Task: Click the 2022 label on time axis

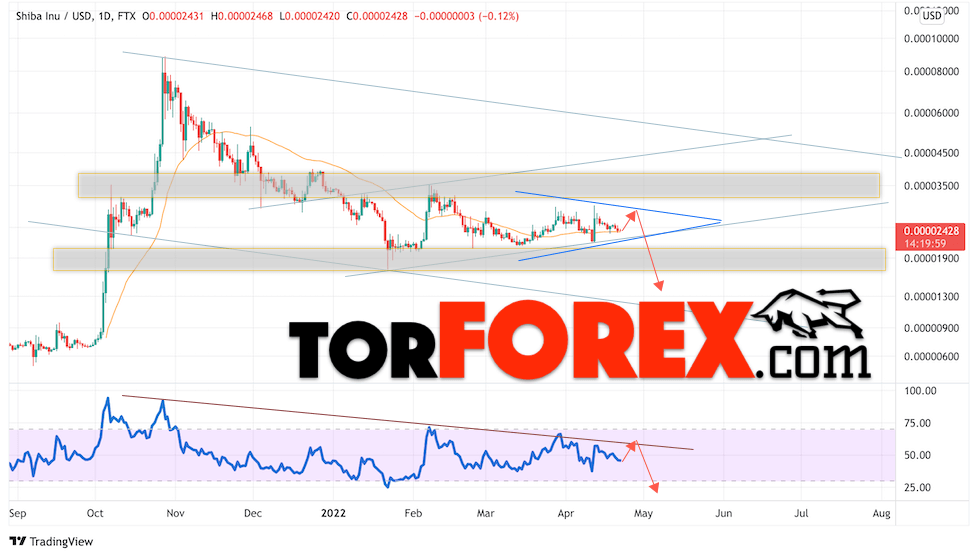Action: tap(333, 513)
